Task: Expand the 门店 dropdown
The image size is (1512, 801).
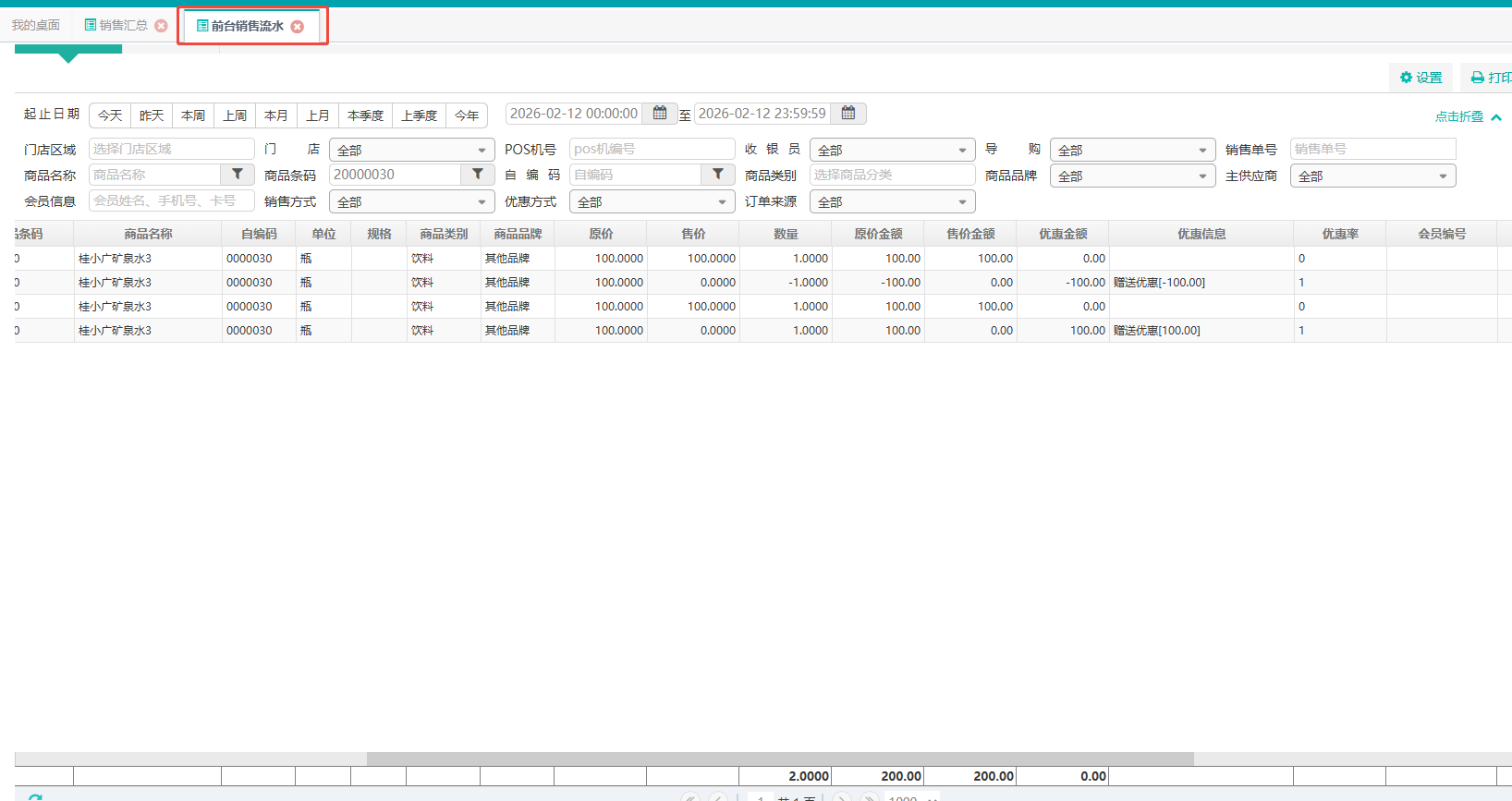Action: click(x=411, y=150)
